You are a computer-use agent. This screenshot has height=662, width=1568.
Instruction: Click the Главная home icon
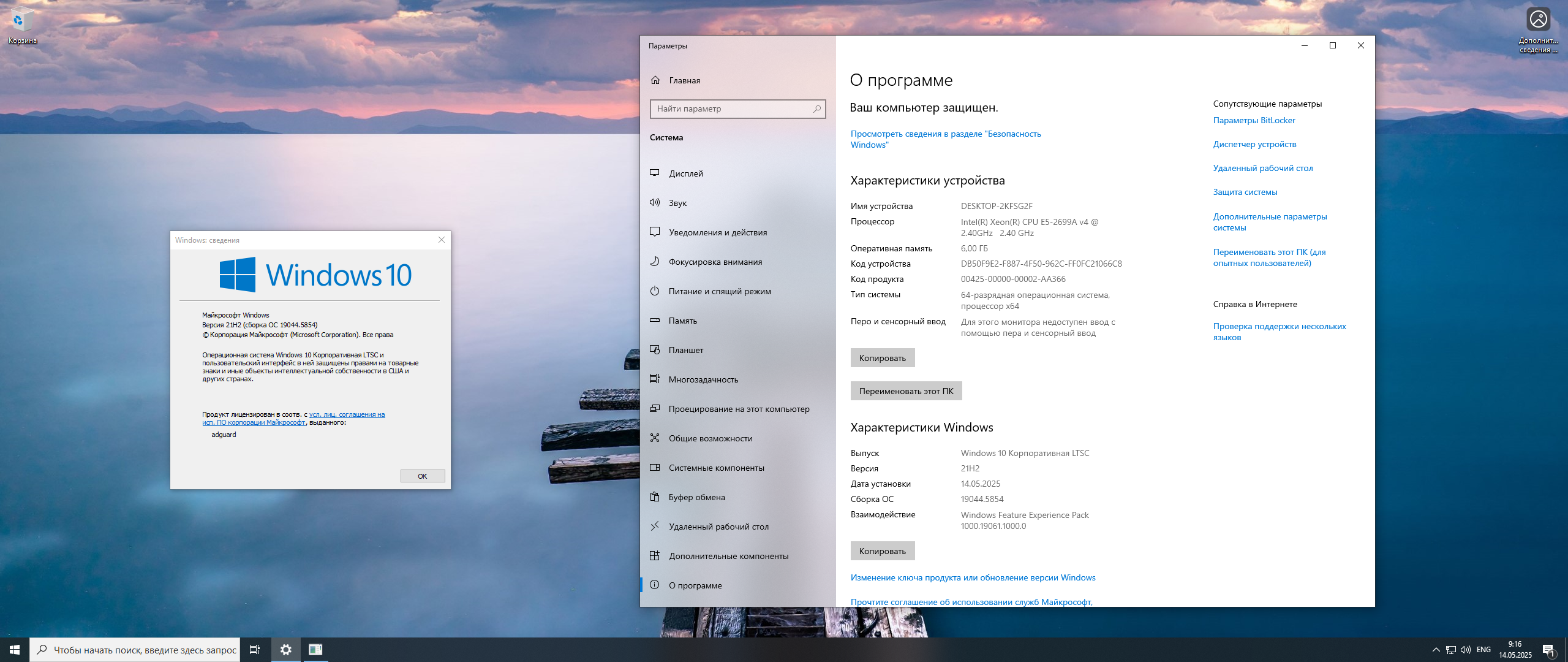tap(655, 80)
